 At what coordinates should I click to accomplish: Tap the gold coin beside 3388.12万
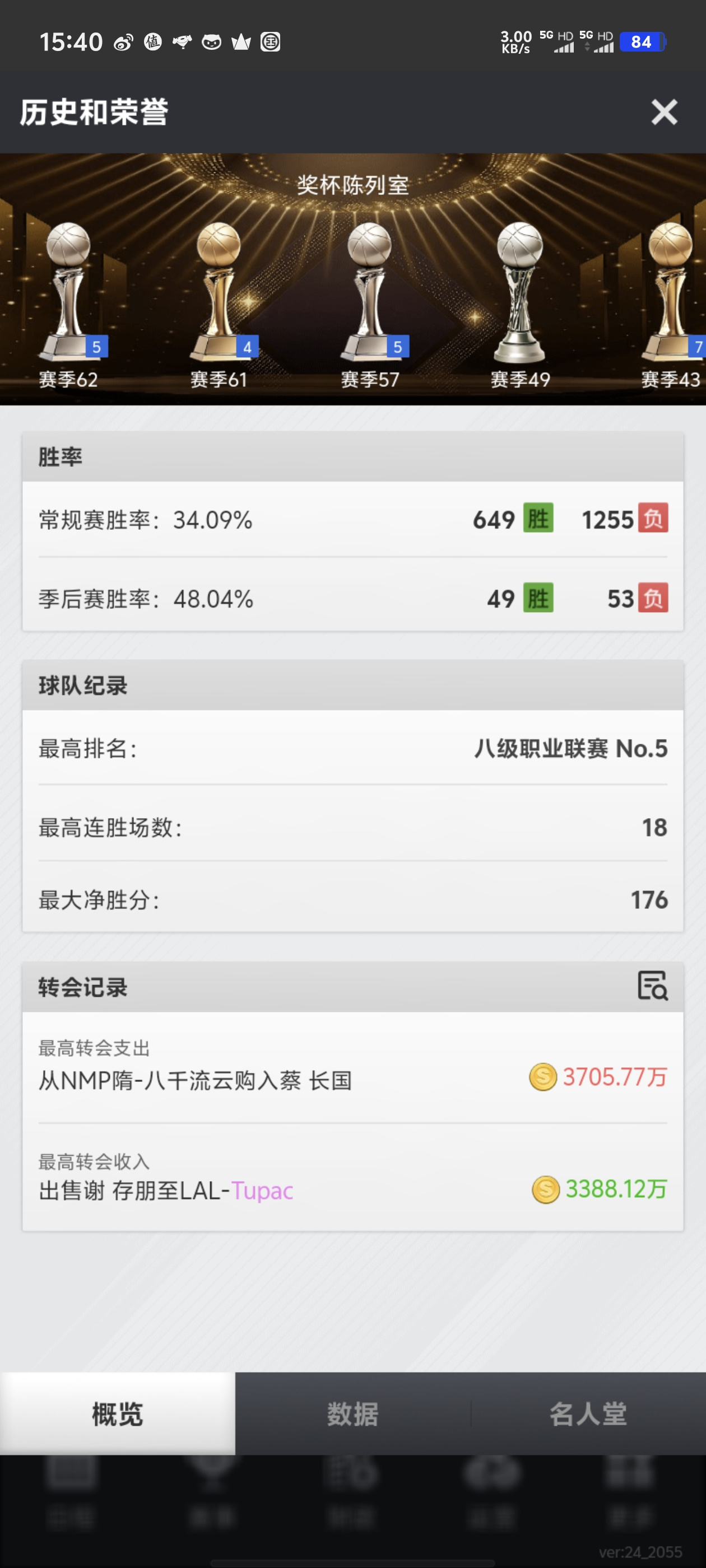[546, 1189]
